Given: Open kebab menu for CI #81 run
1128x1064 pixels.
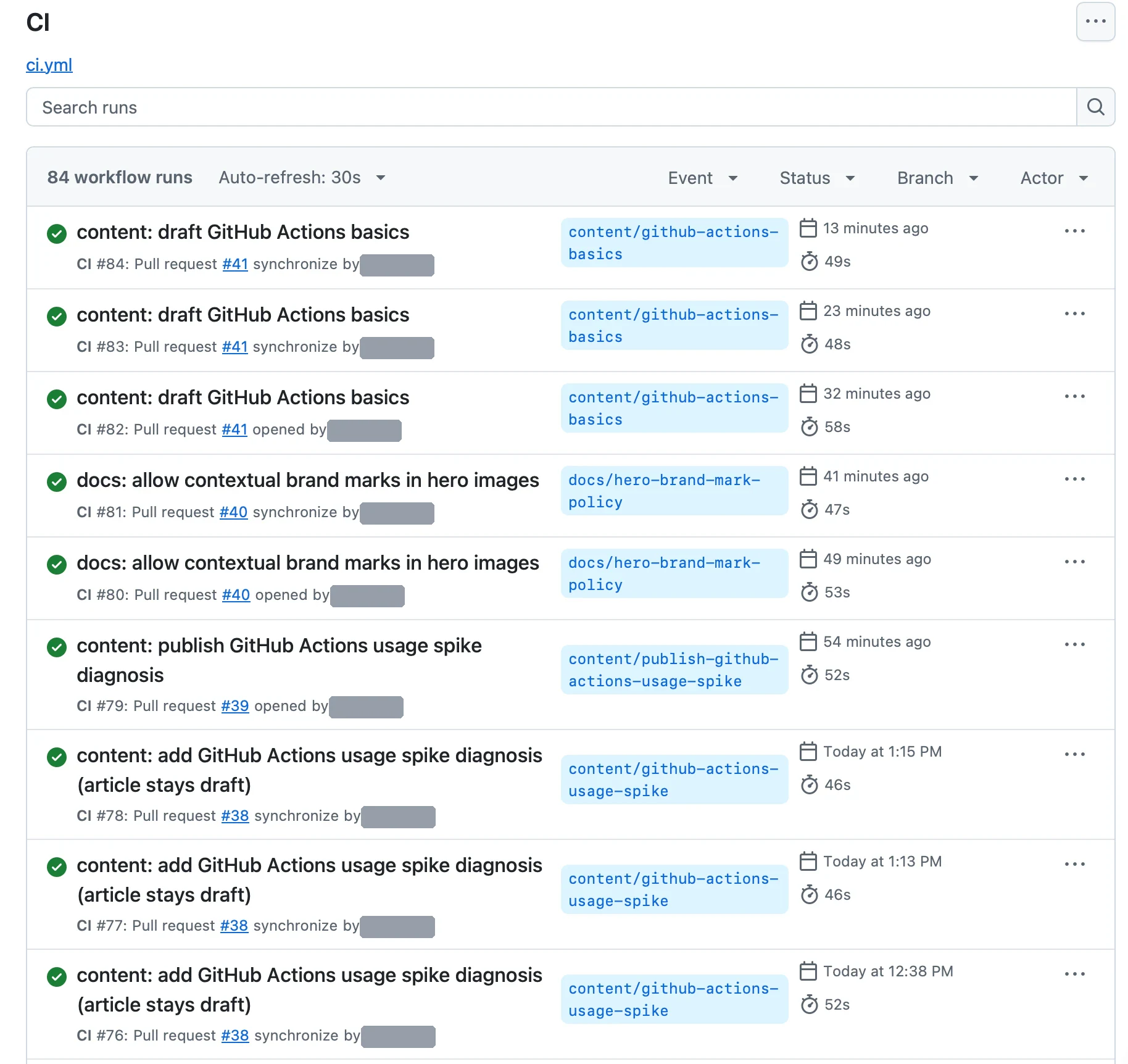Looking at the screenshot, I should click(x=1074, y=479).
